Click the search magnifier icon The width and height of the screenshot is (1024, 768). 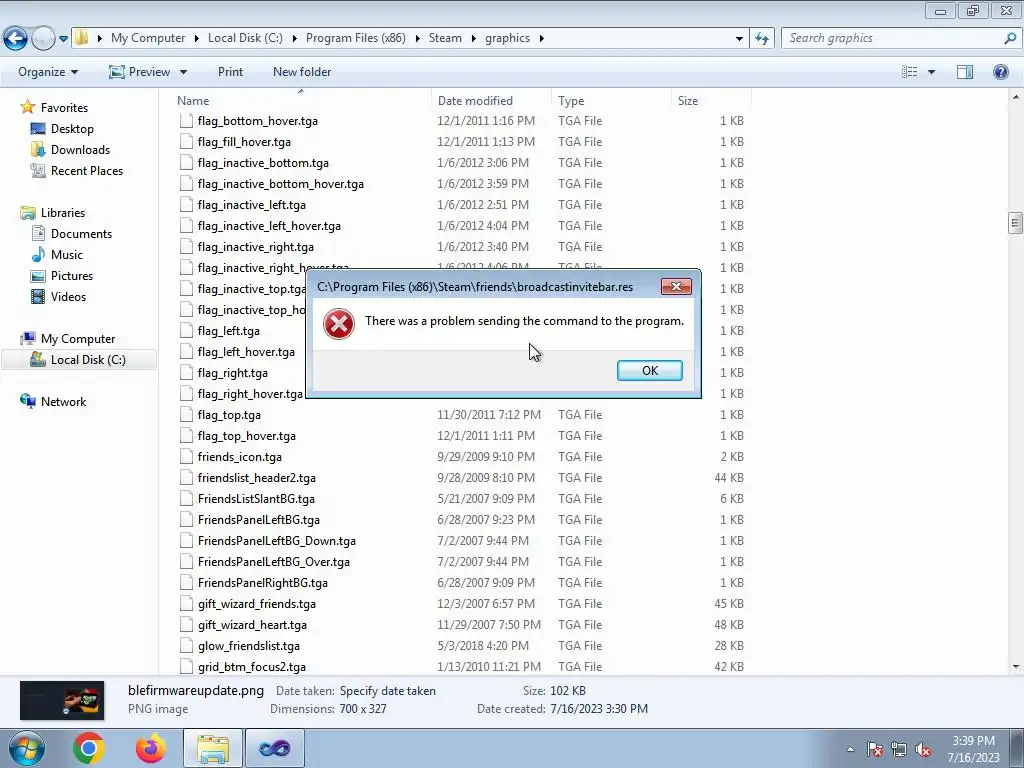1010,38
